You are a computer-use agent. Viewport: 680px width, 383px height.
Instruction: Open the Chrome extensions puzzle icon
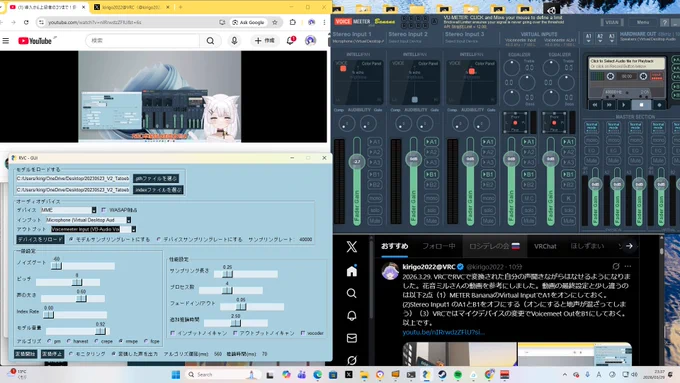293,22
